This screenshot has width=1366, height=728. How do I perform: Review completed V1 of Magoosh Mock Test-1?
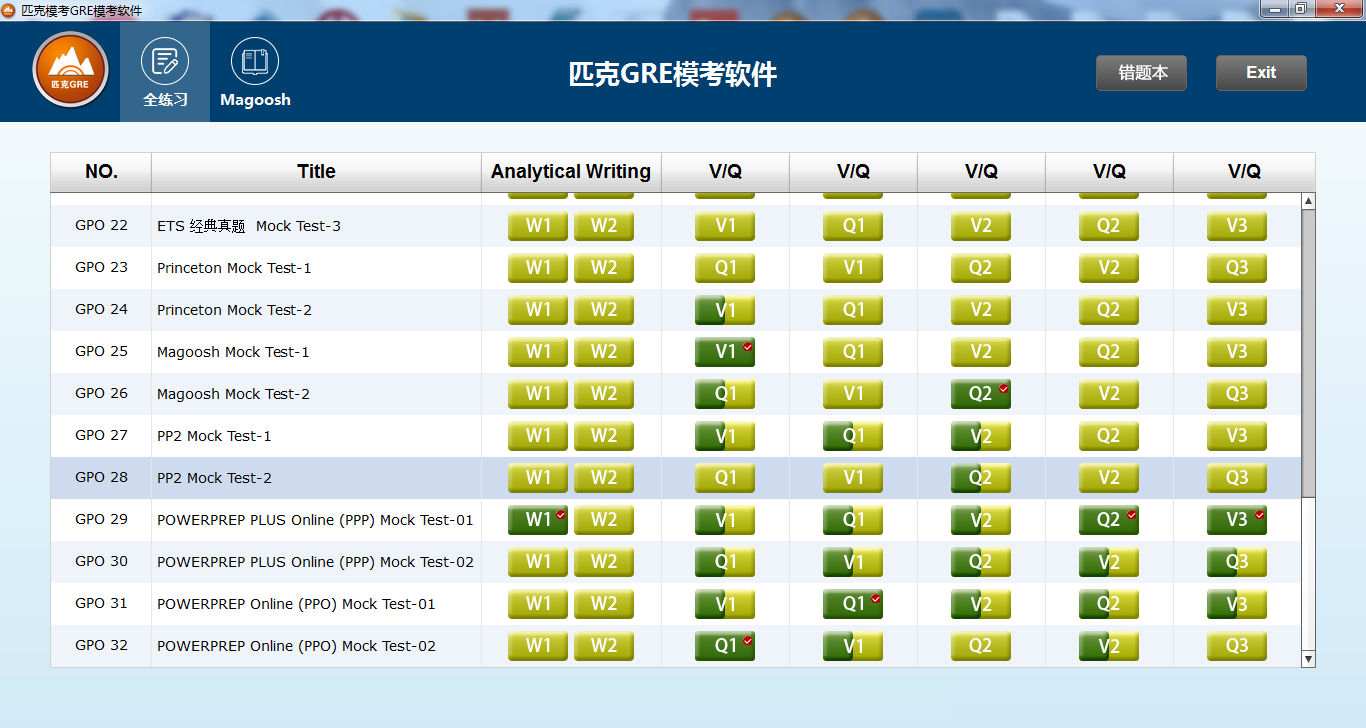pyautogui.click(x=725, y=352)
